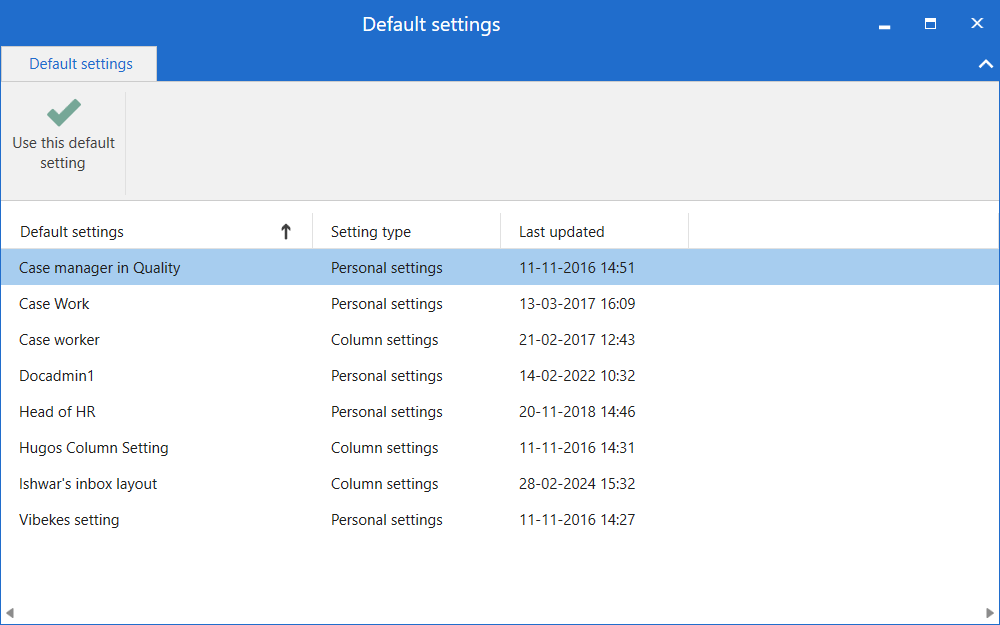1000x625 pixels.
Task: Select the Case Work setting
Action: tap(54, 304)
